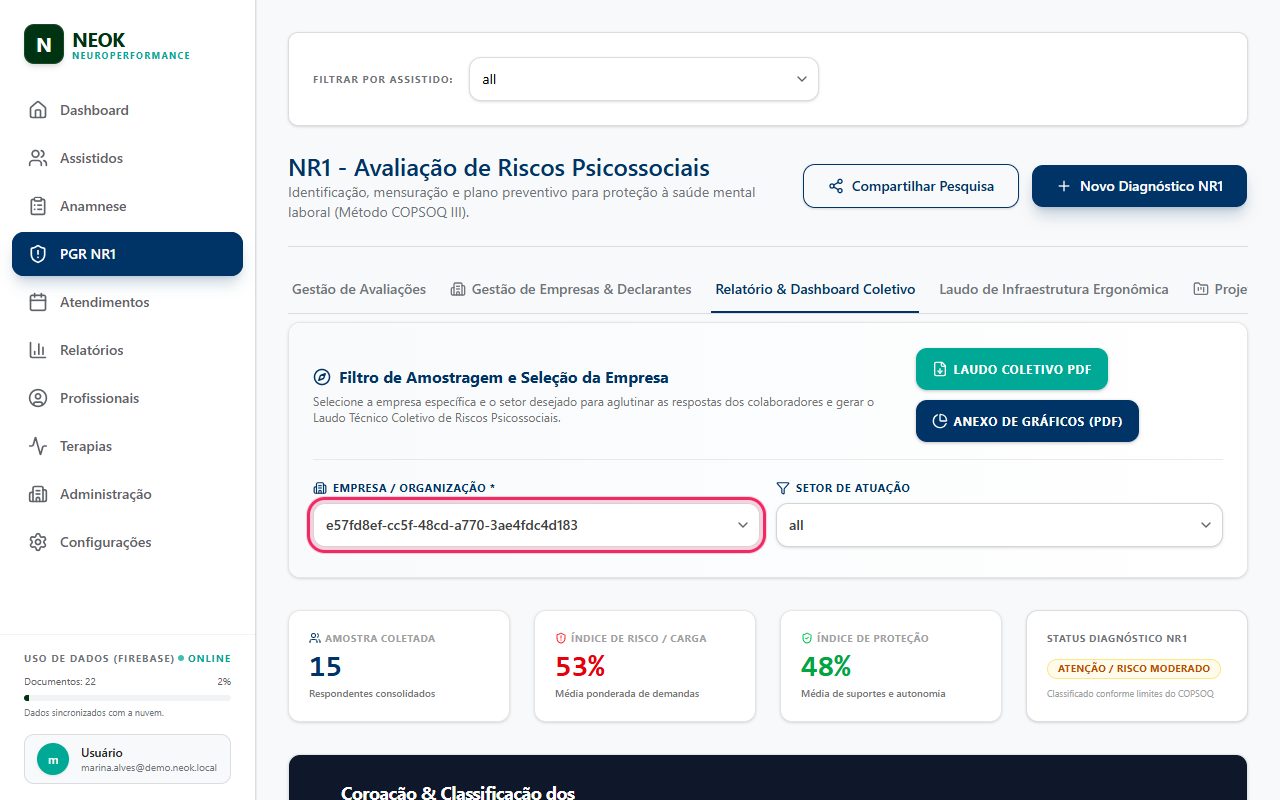Click the Anamnese clipboard icon

click(38, 206)
